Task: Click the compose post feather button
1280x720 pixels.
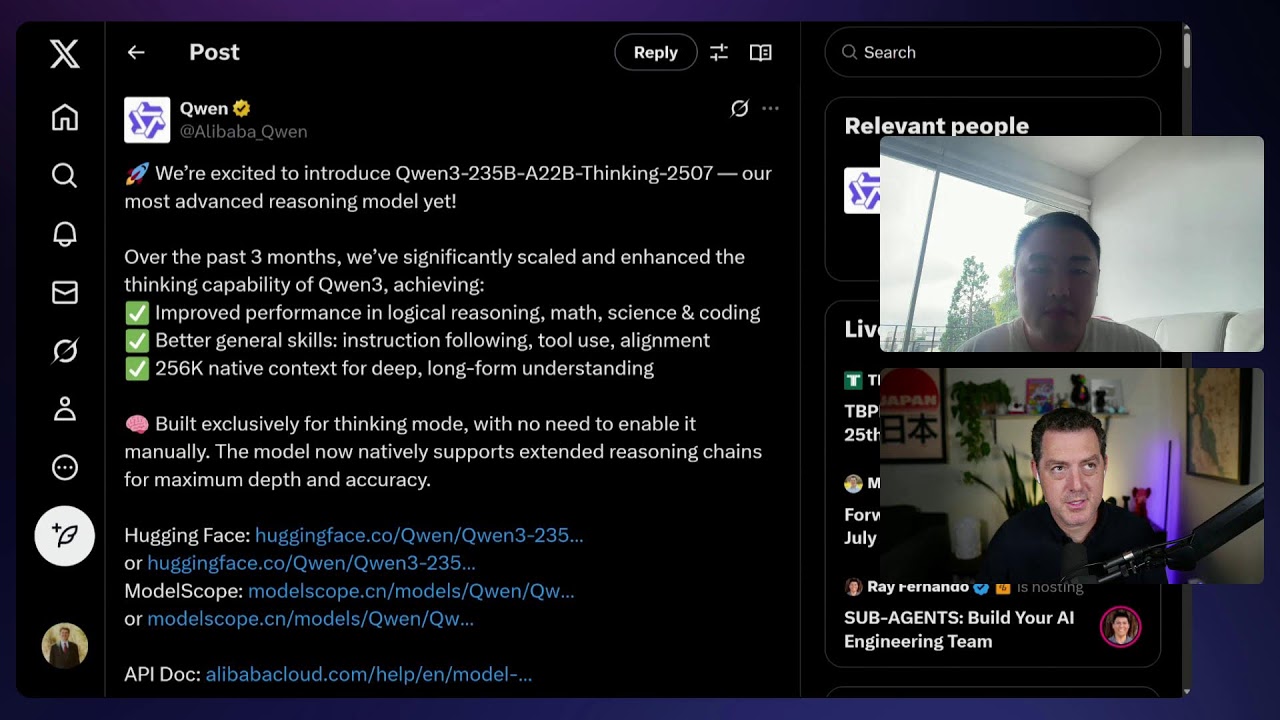Action: (65, 536)
